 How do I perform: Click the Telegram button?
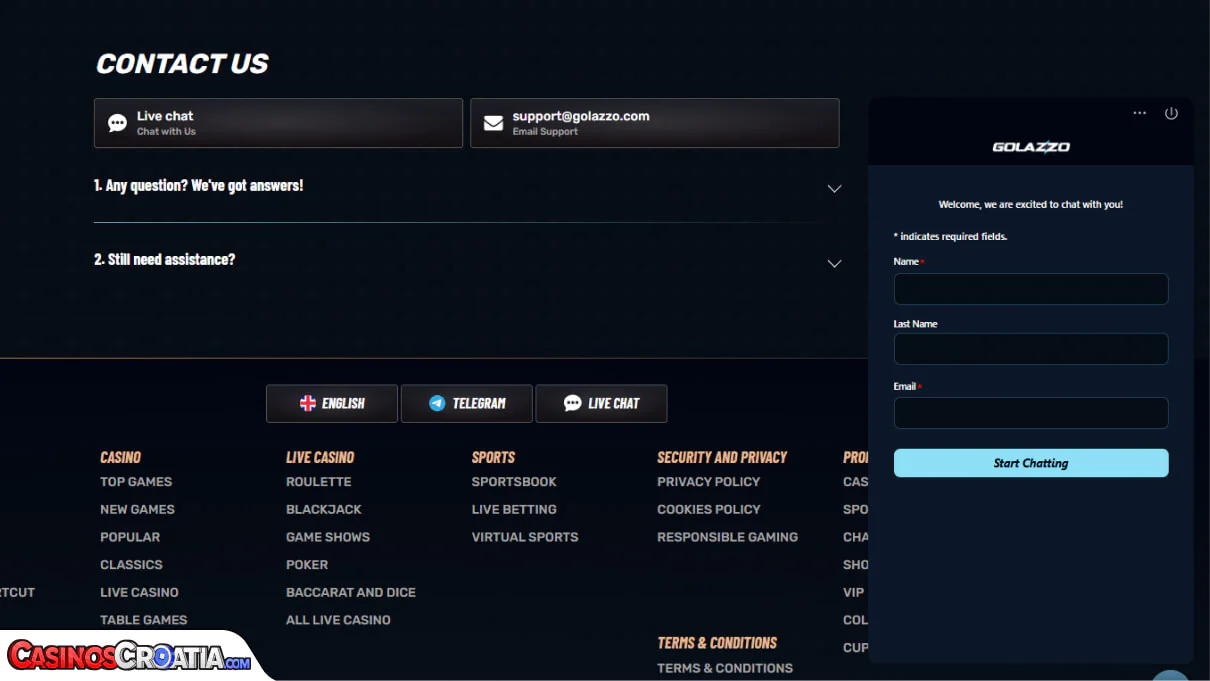(x=467, y=403)
